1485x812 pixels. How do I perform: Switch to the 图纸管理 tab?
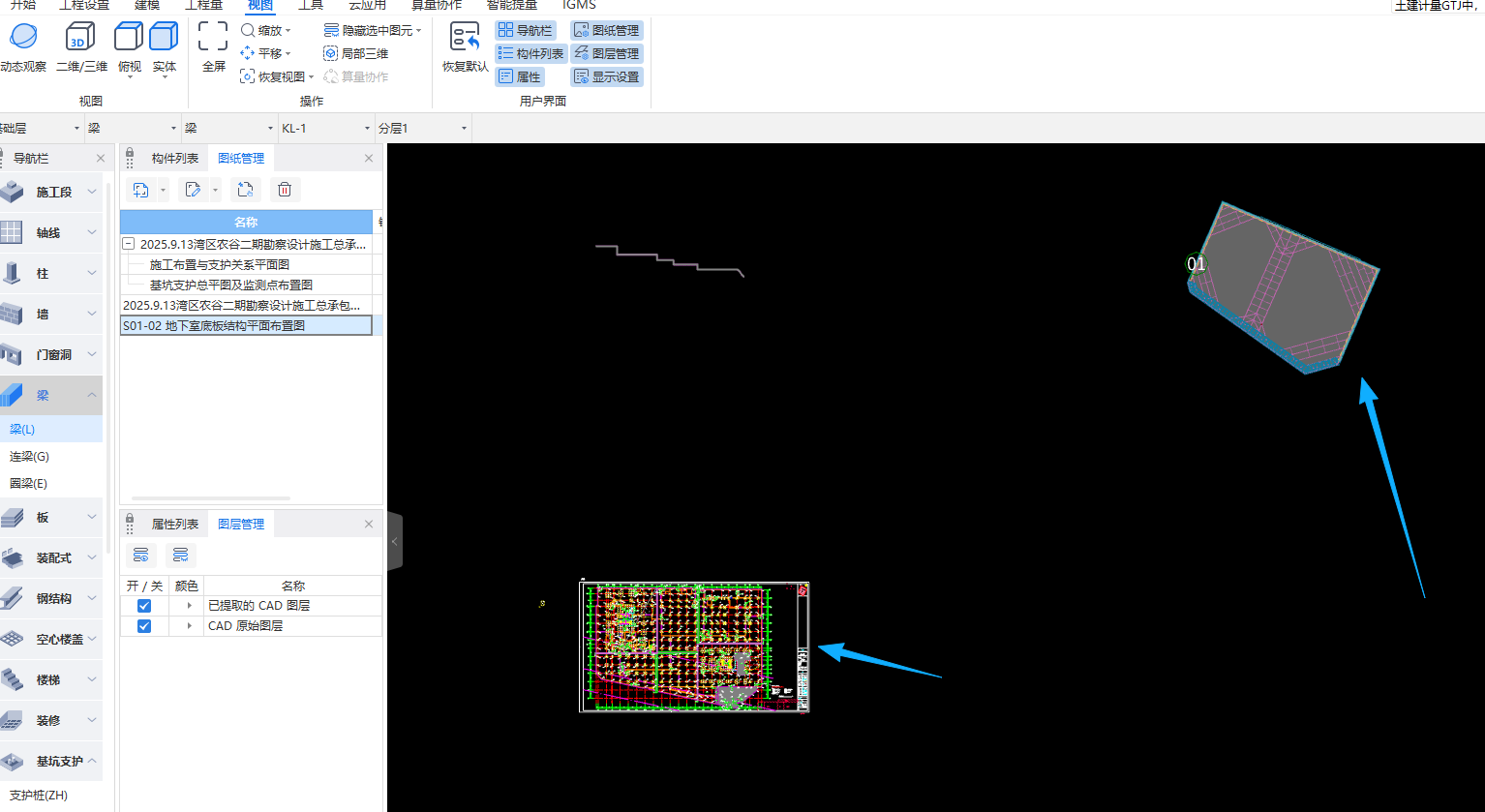[241, 158]
